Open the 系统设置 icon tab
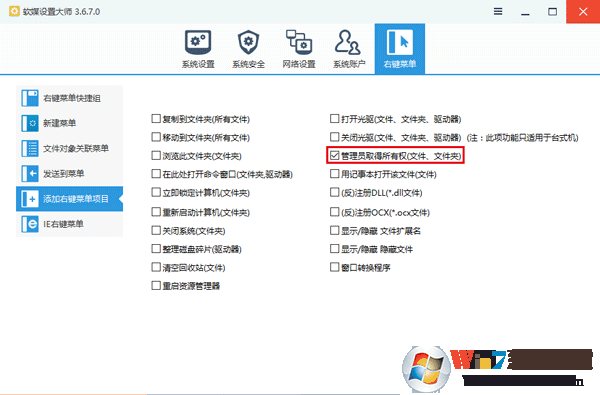 [198, 49]
